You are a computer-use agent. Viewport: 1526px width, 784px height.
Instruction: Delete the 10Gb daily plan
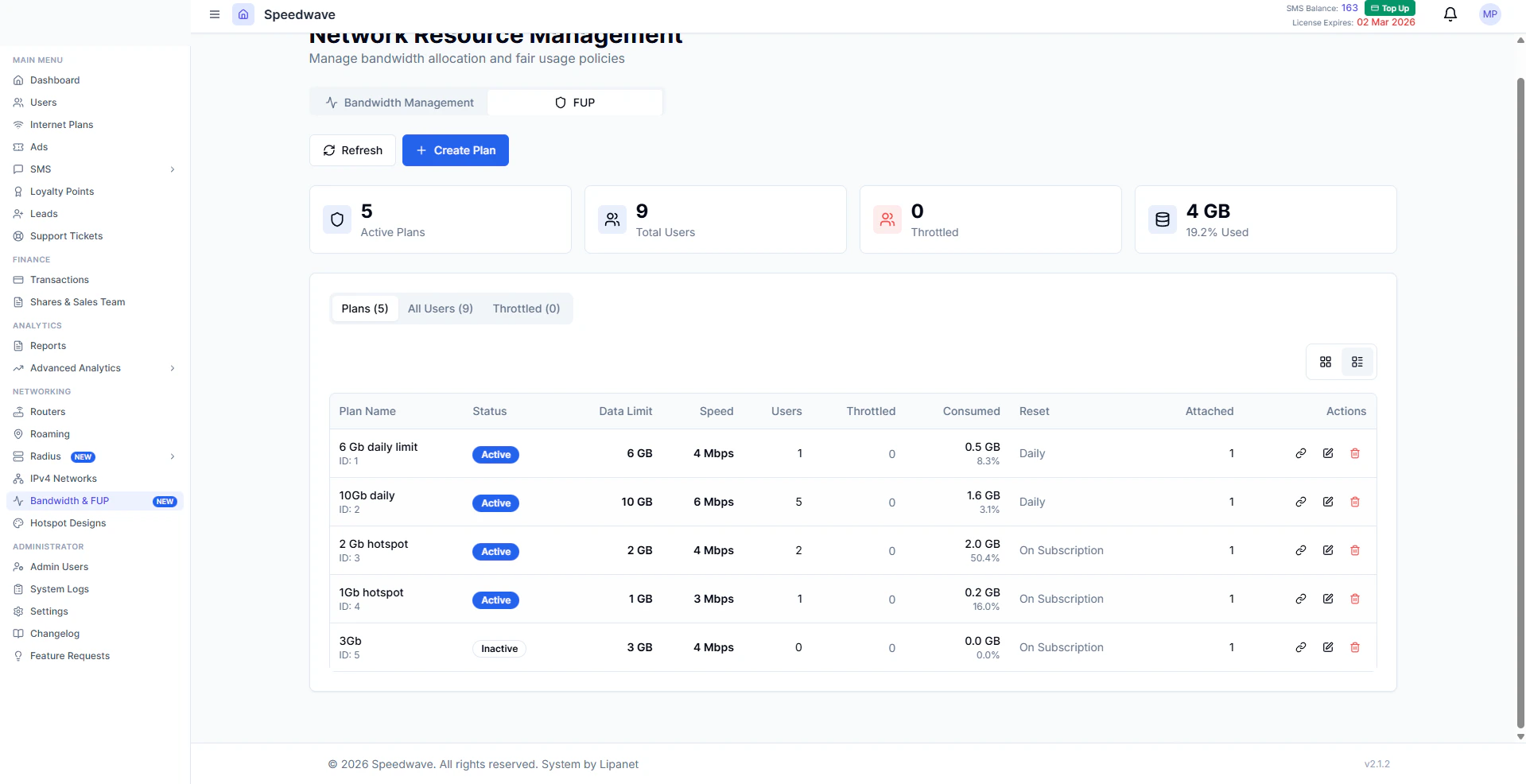pyautogui.click(x=1355, y=502)
